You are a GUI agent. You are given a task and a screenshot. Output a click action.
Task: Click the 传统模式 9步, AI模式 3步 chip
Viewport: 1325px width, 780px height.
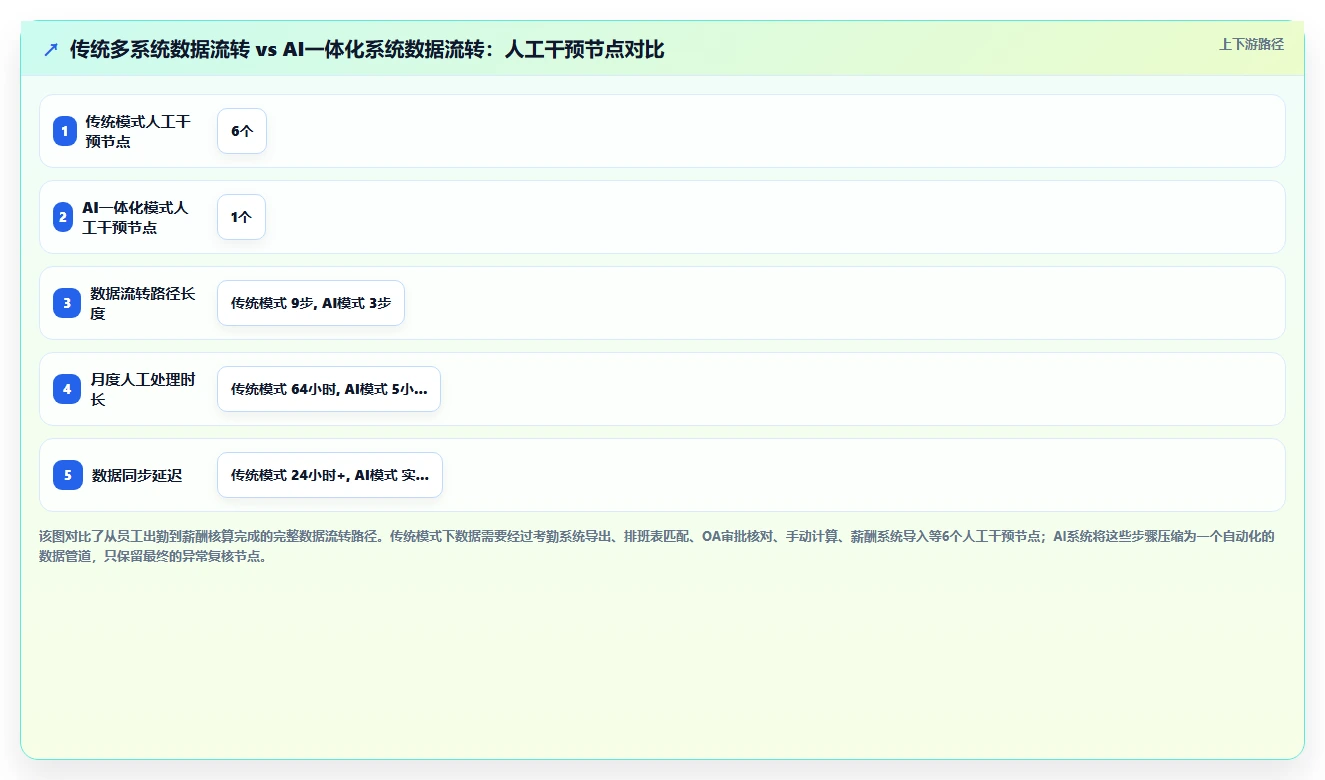[x=311, y=303]
